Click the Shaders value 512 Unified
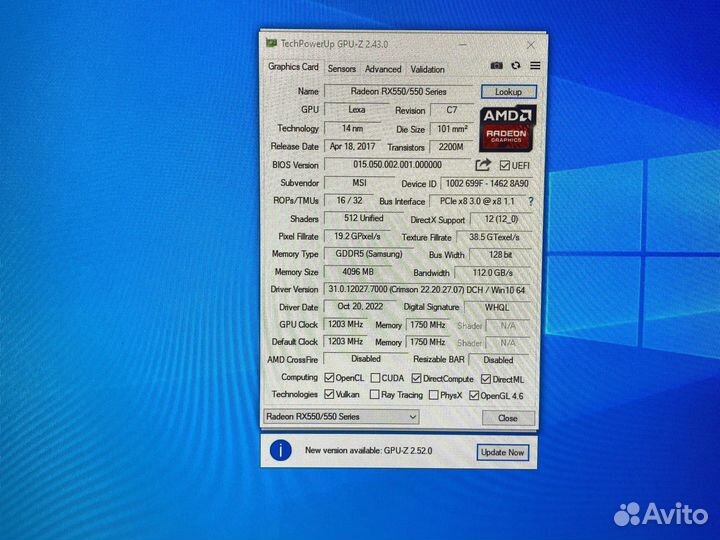 point(364,218)
